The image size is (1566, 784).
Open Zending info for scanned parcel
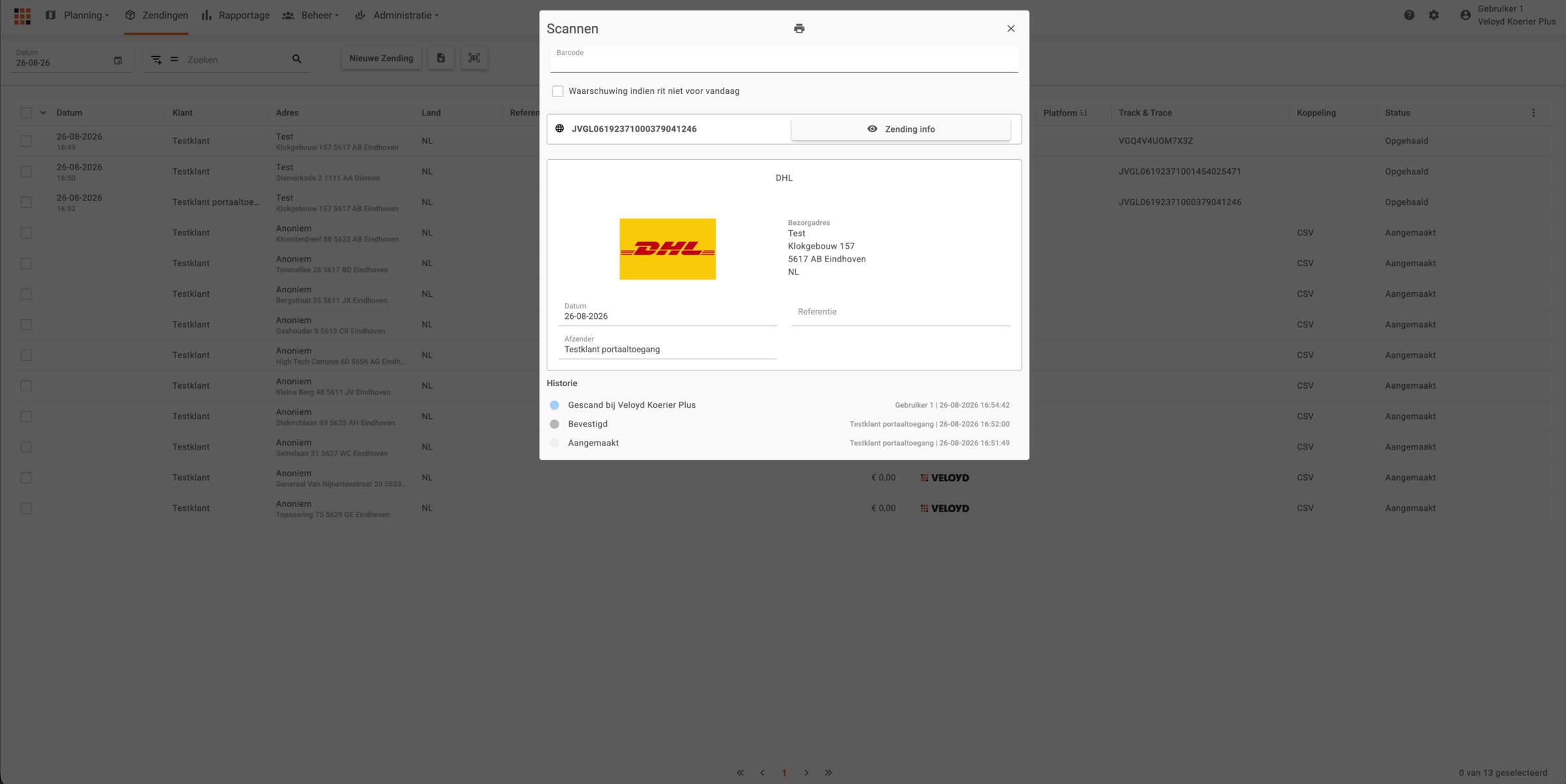coord(901,129)
